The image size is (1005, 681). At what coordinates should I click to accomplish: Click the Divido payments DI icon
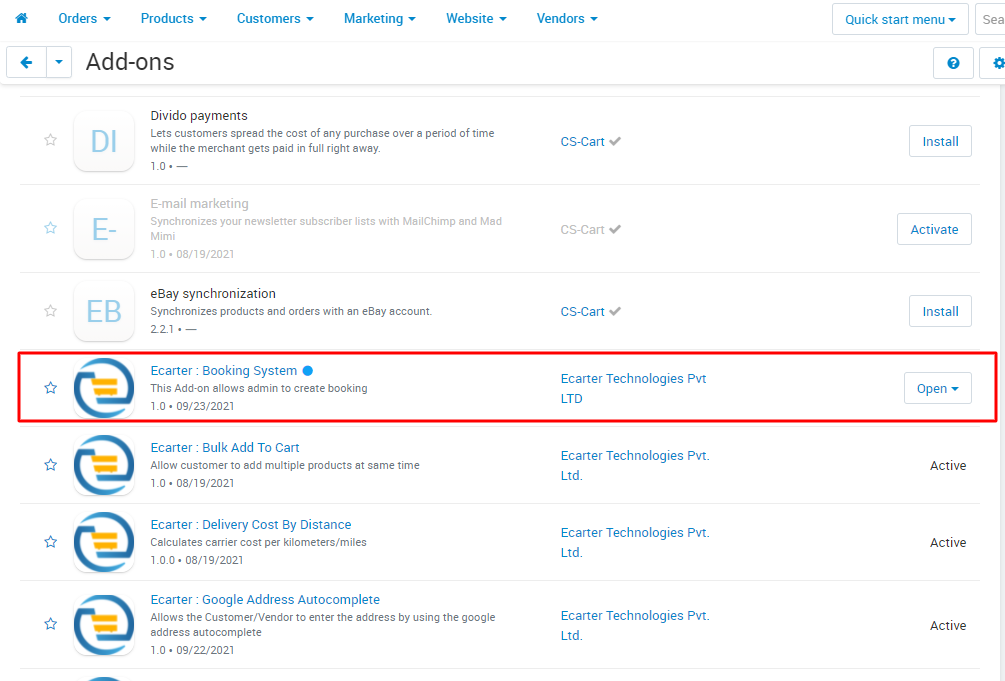tap(104, 141)
